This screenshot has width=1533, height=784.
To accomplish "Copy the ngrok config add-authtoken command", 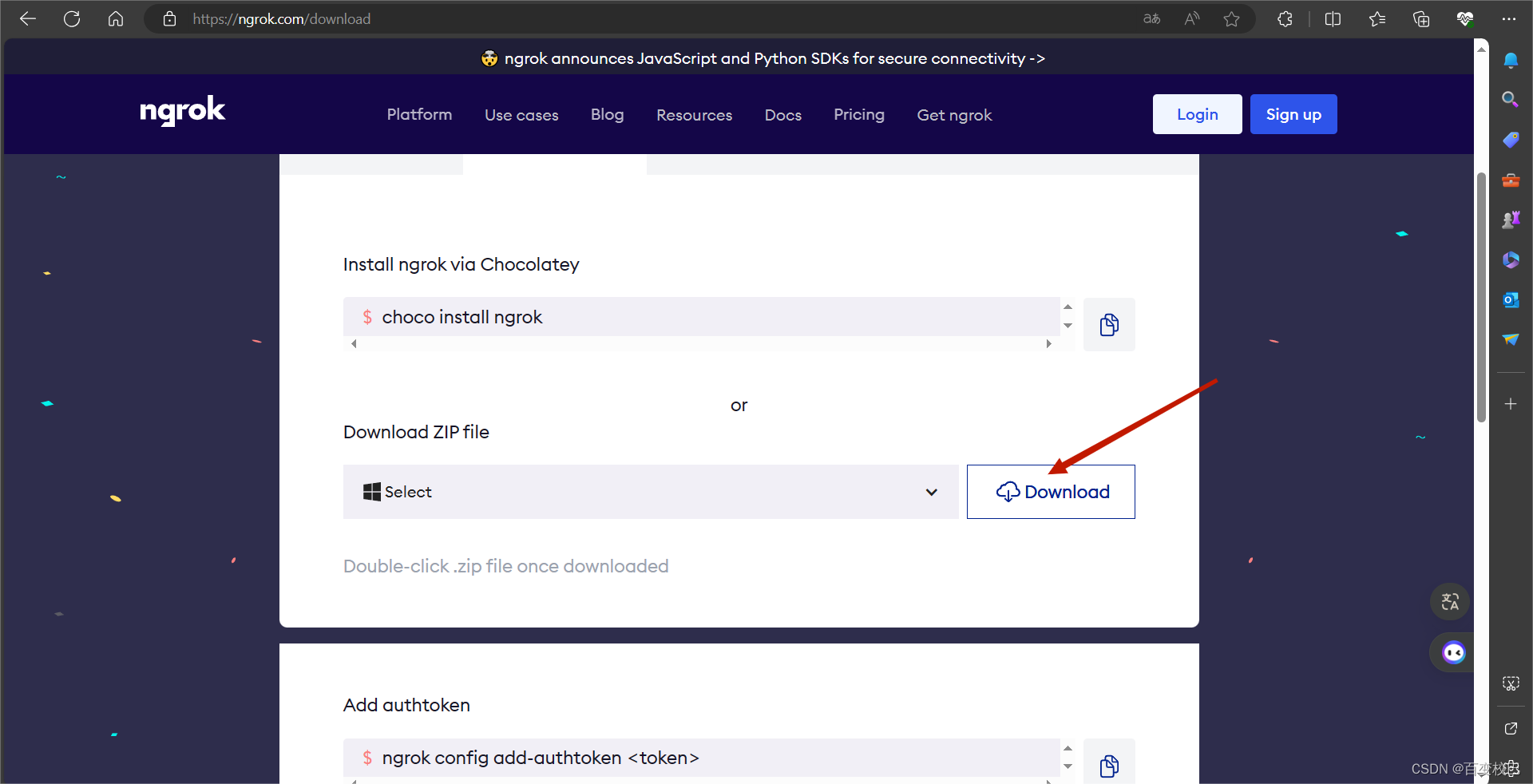I will tap(1108, 764).
